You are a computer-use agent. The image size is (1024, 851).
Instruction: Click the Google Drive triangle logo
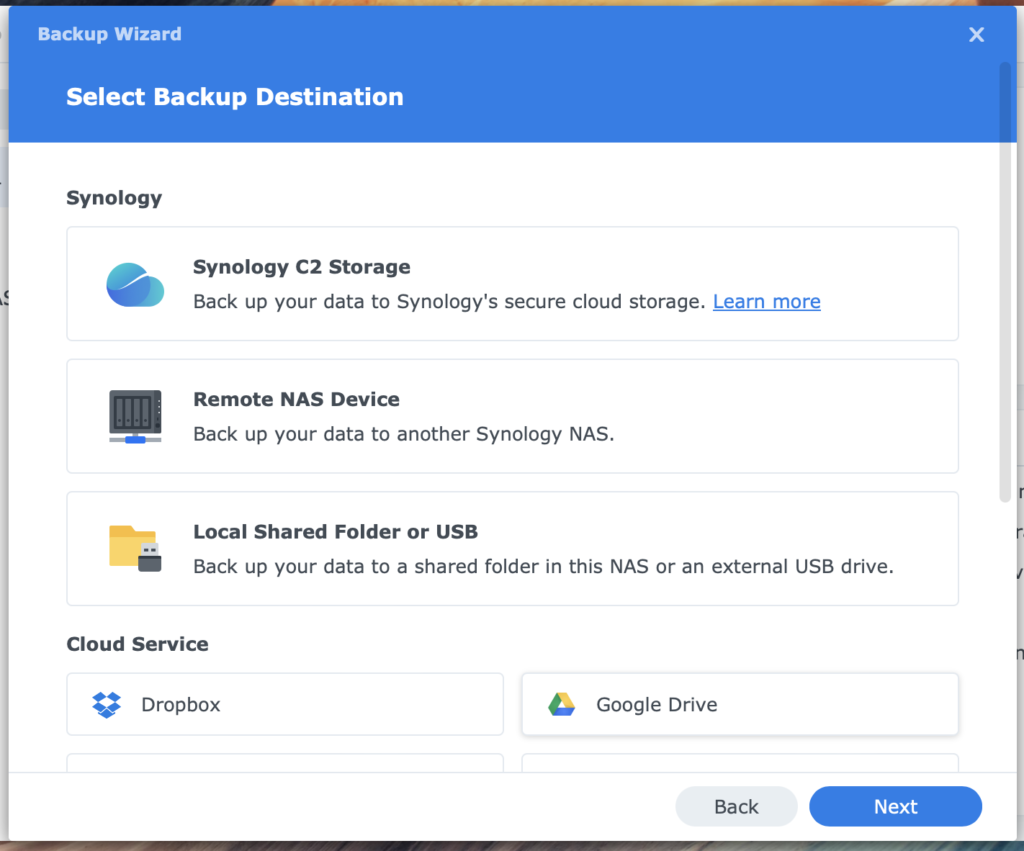[x=561, y=705]
